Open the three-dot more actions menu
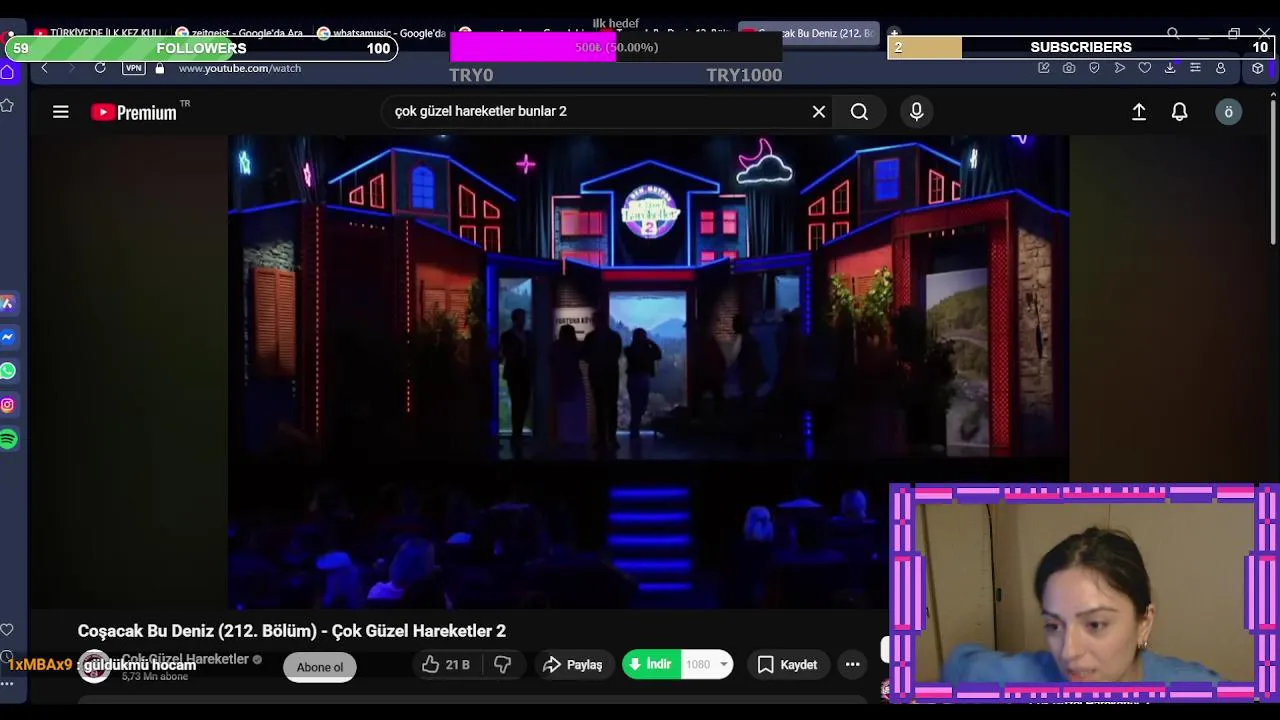The height and width of the screenshot is (720, 1280). pos(852,665)
